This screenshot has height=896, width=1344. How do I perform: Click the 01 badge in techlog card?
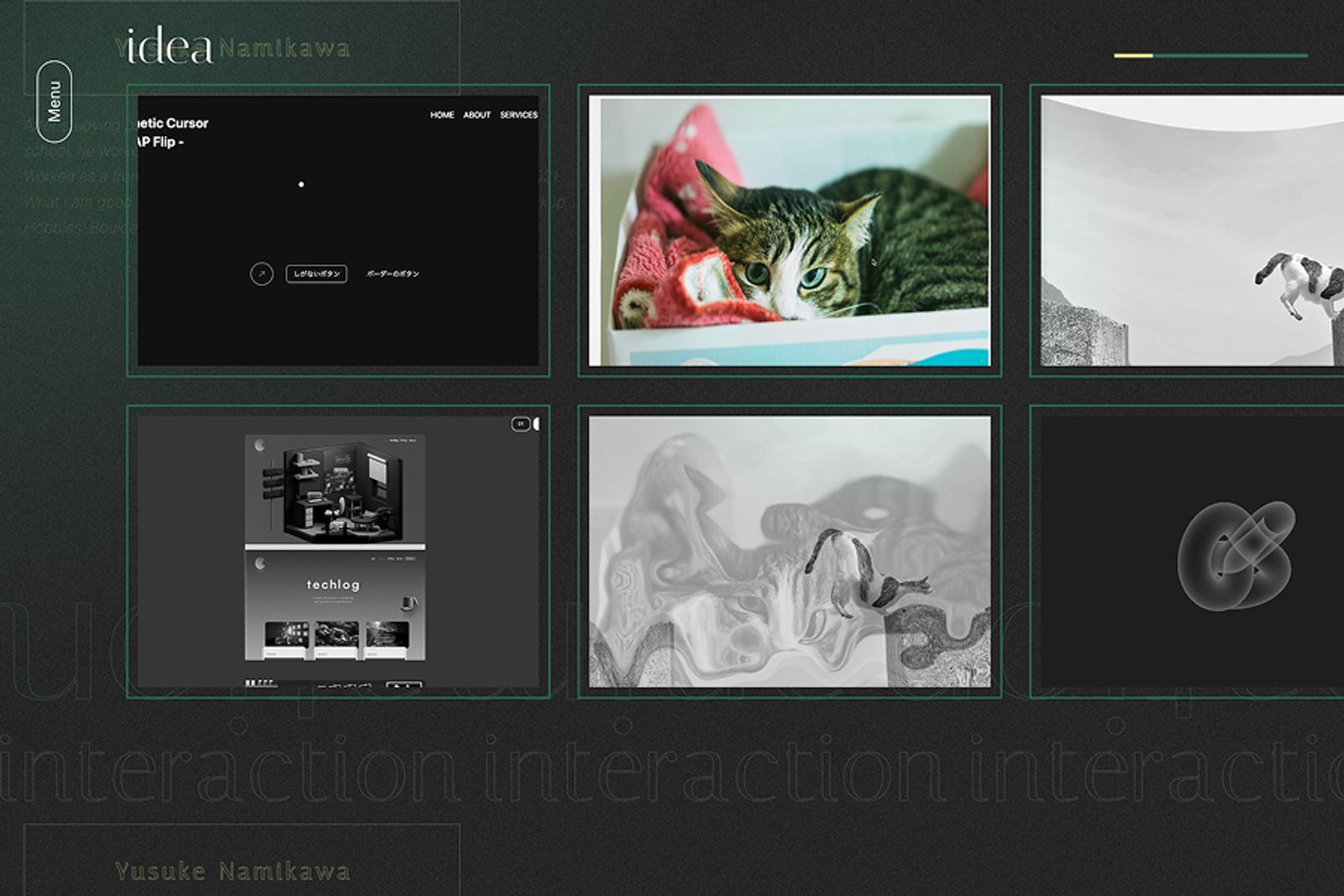click(521, 424)
